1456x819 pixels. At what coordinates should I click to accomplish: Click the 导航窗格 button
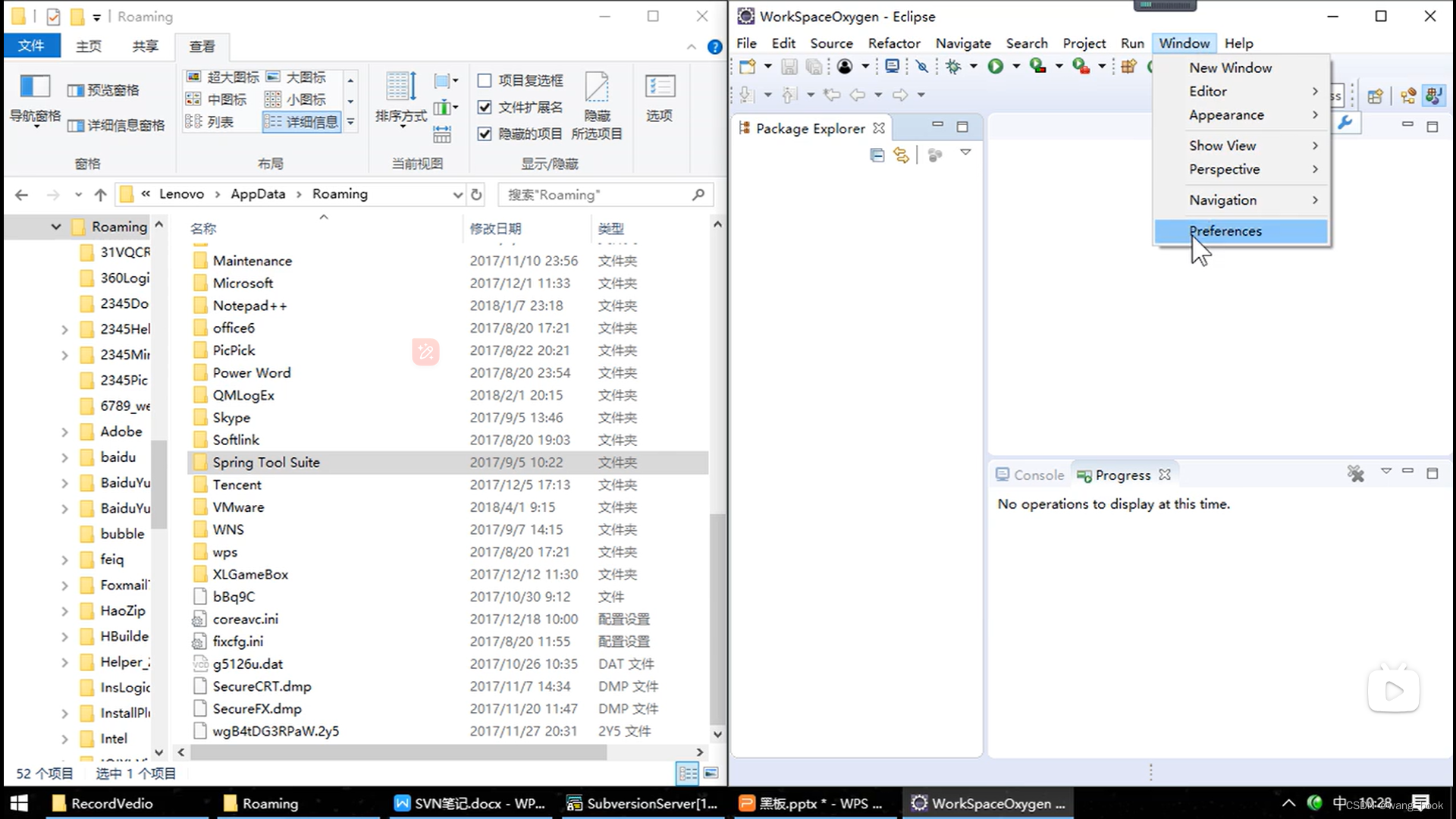click(35, 101)
